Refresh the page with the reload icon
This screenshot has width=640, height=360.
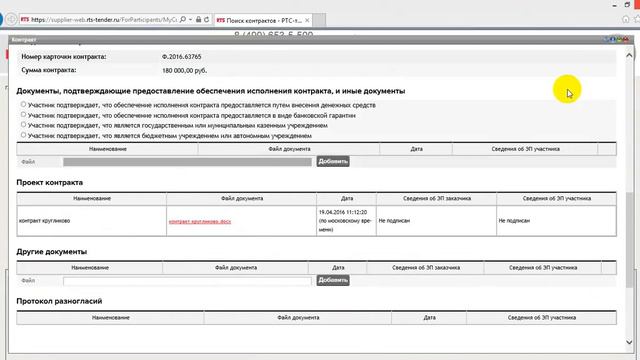207,19
